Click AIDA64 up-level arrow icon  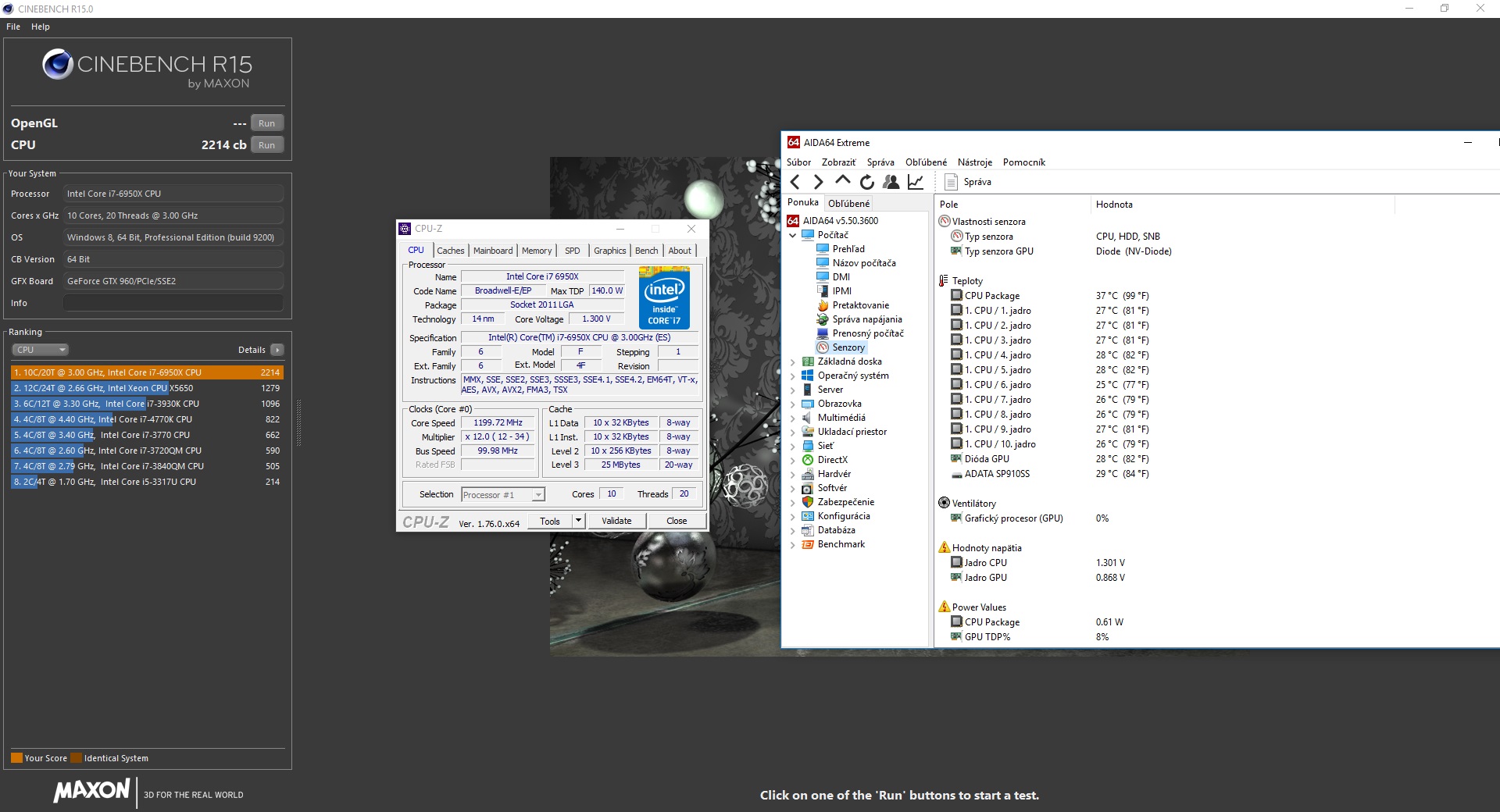click(x=842, y=181)
